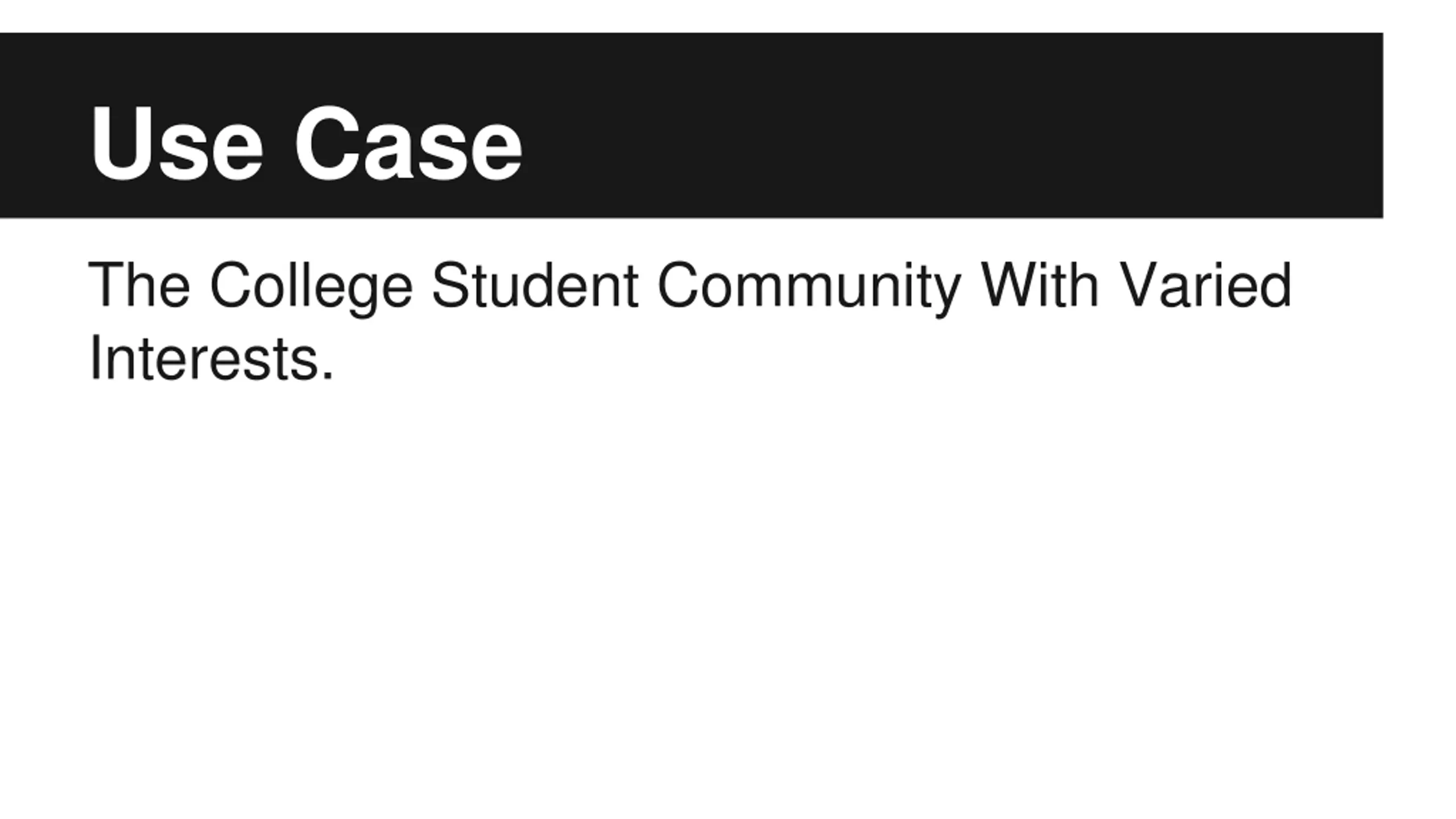Click on the word "Community"

[x=809, y=286]
